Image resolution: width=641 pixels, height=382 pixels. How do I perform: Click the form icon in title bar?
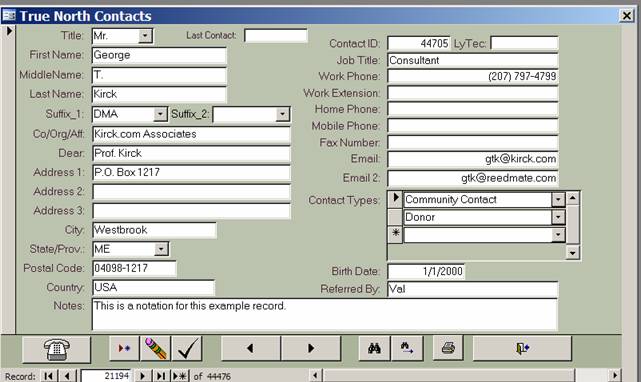(x=9, y=16)
